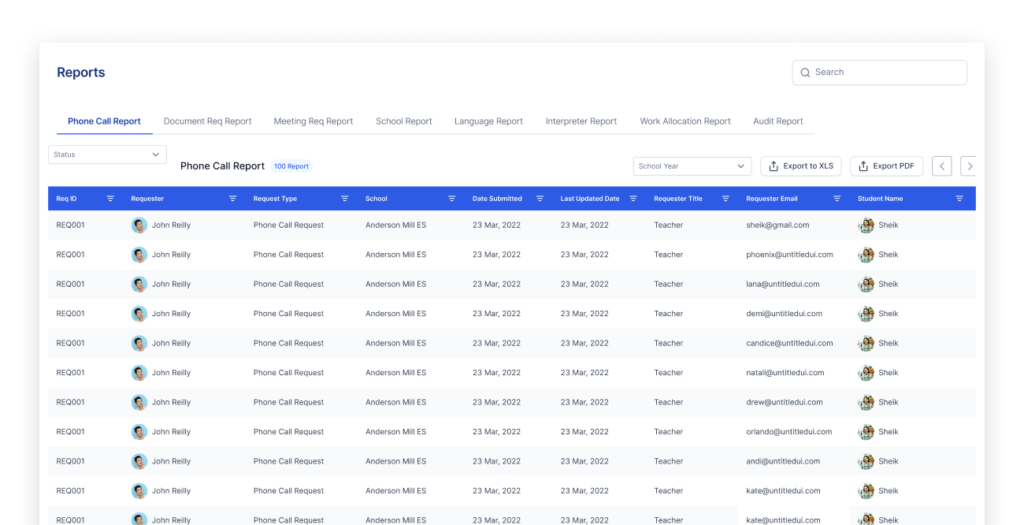Go to previous page with left chevron

tap(941, 166)
